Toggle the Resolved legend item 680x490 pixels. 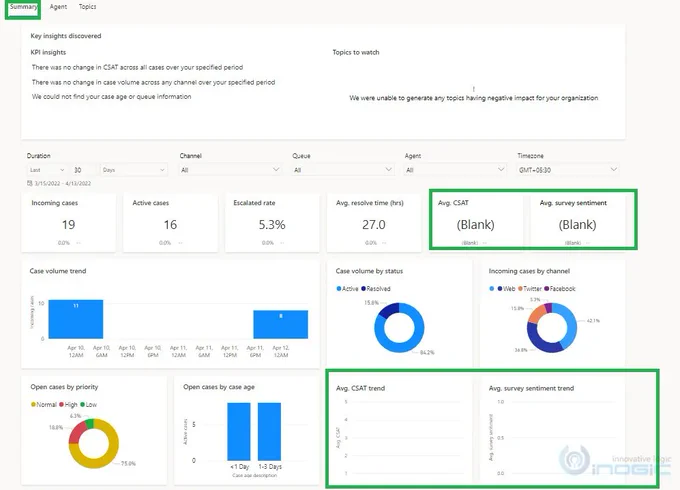coord(376,289)
